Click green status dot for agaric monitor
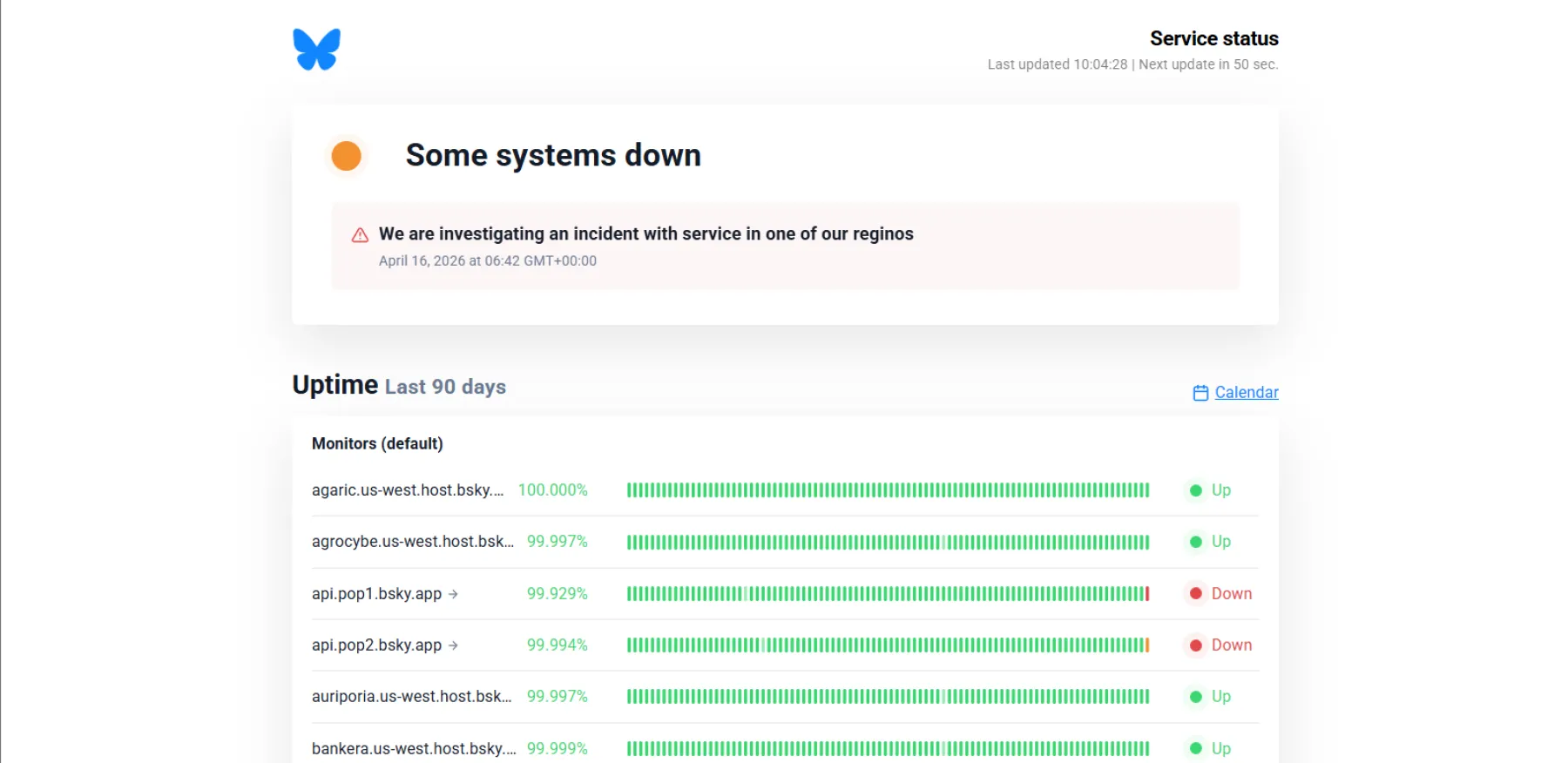This screenshot has width=1568, height=763. pos(1196,490)
